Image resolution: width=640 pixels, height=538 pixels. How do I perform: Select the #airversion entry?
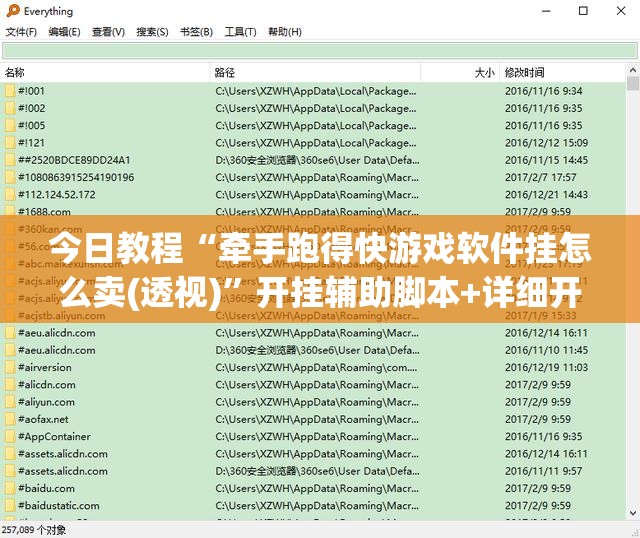pos(44,367)
